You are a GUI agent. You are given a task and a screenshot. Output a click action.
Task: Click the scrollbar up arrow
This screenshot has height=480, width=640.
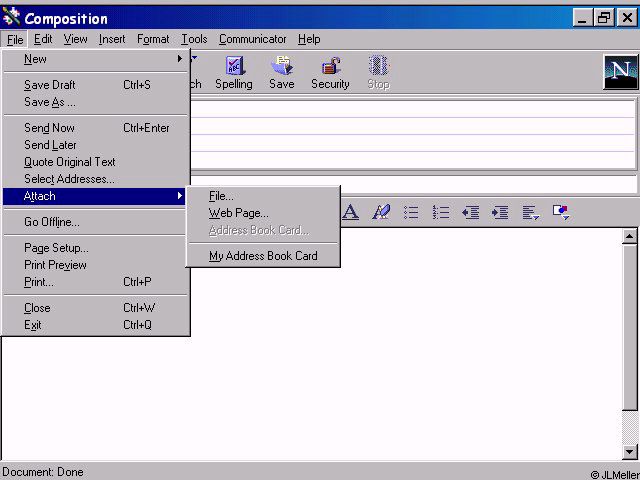pyautogui.click(x=630, y=236)
